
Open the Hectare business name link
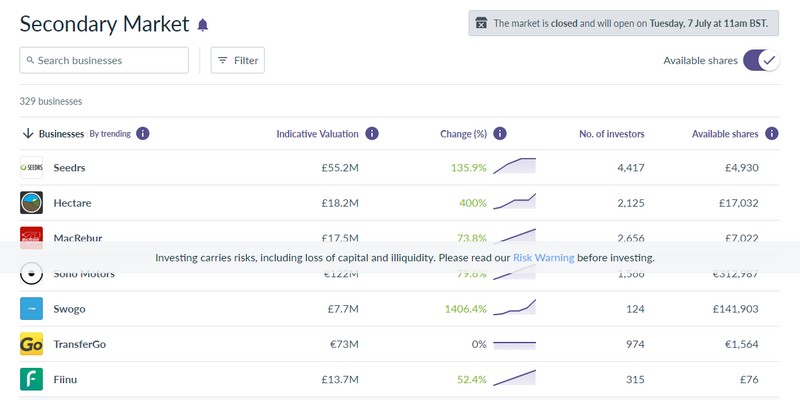point(73,203)
